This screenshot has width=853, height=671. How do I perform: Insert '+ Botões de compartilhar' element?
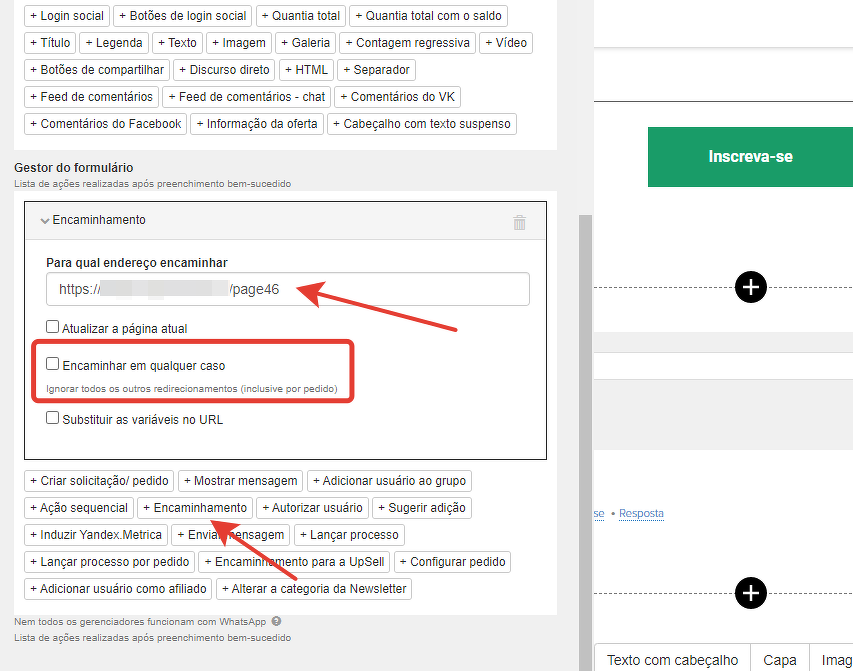[x=97, y=70]
